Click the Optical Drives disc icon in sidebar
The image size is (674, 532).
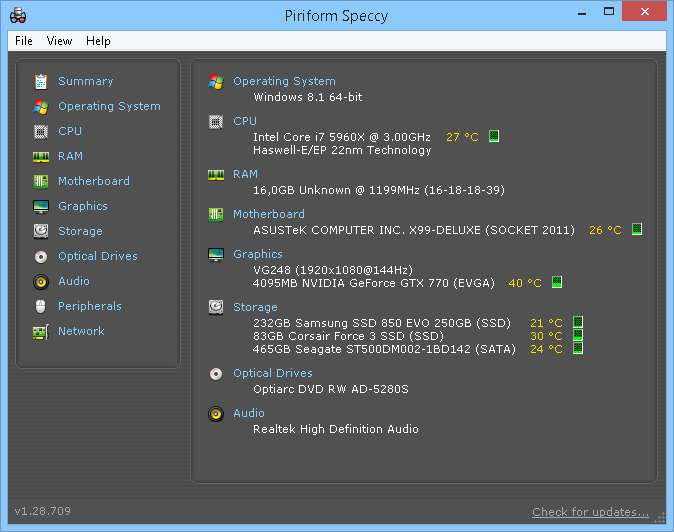(41, 257)
